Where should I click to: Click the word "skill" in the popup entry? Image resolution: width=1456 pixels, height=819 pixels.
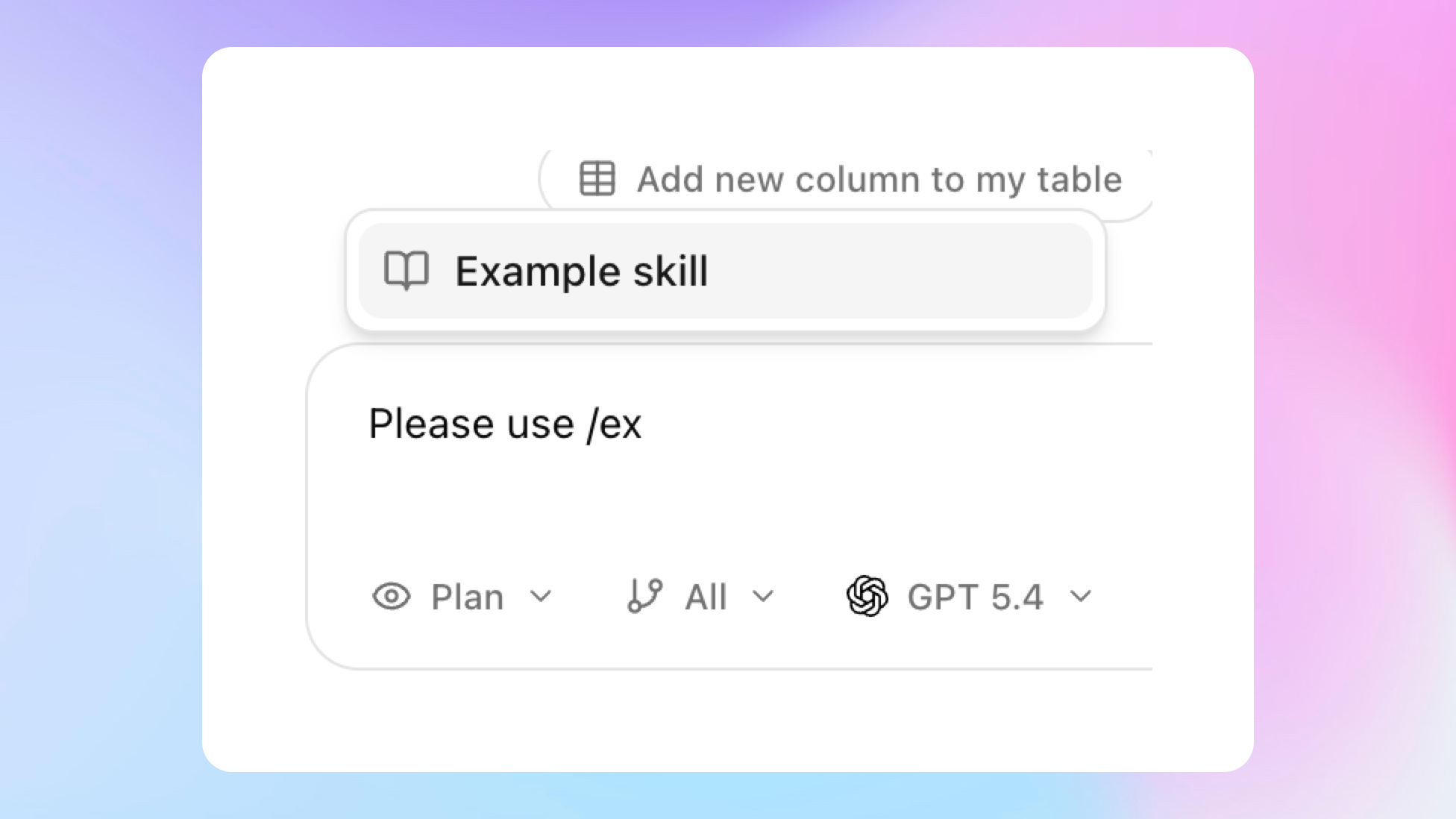click(671, 271)
